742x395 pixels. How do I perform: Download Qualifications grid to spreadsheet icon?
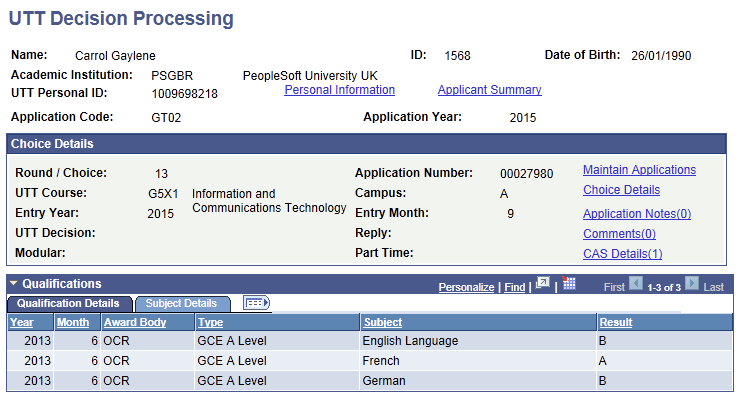tap(568, 283)
